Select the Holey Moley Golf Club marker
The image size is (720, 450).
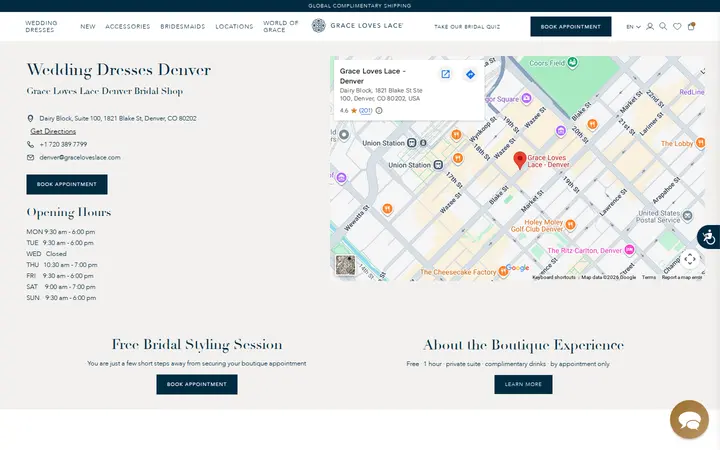(570, 225)
